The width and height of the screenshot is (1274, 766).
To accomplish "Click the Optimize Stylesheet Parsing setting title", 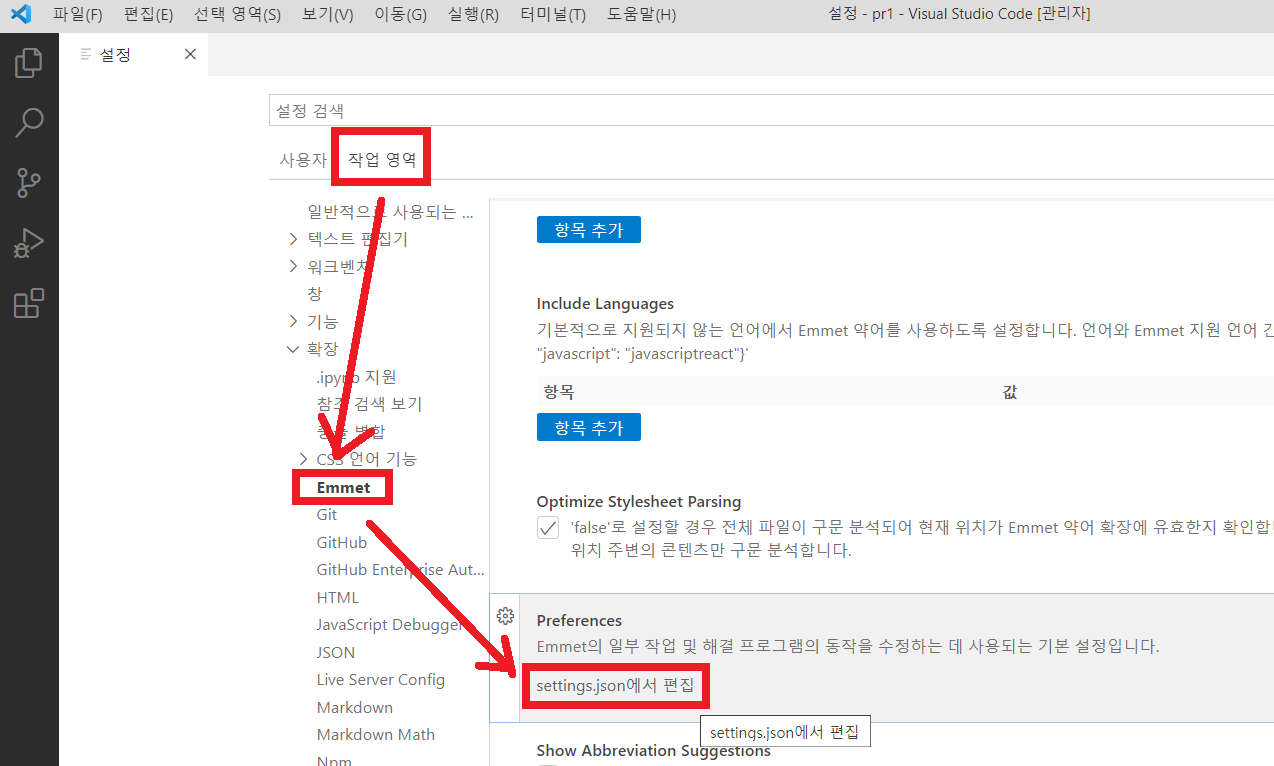I will 639,502.
